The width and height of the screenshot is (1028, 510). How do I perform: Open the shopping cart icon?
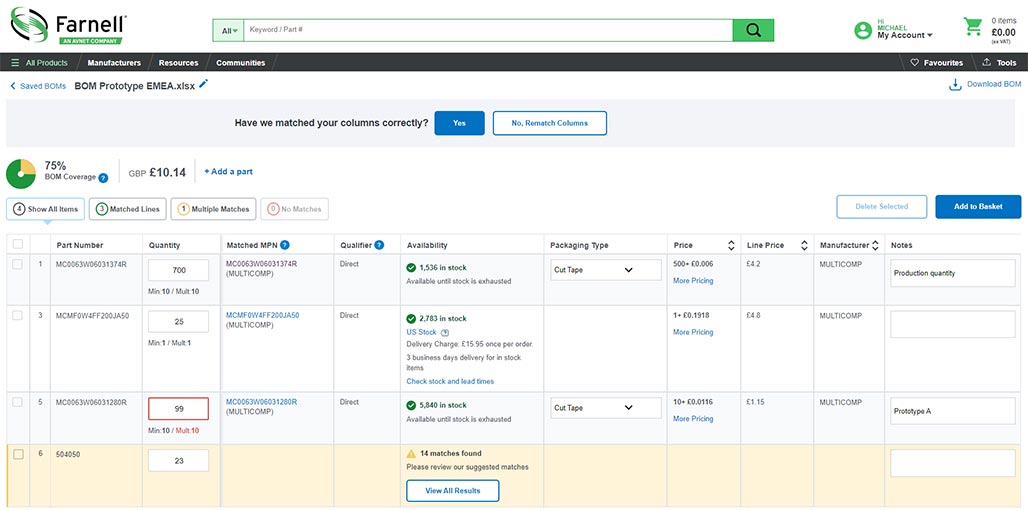(972, 27)
